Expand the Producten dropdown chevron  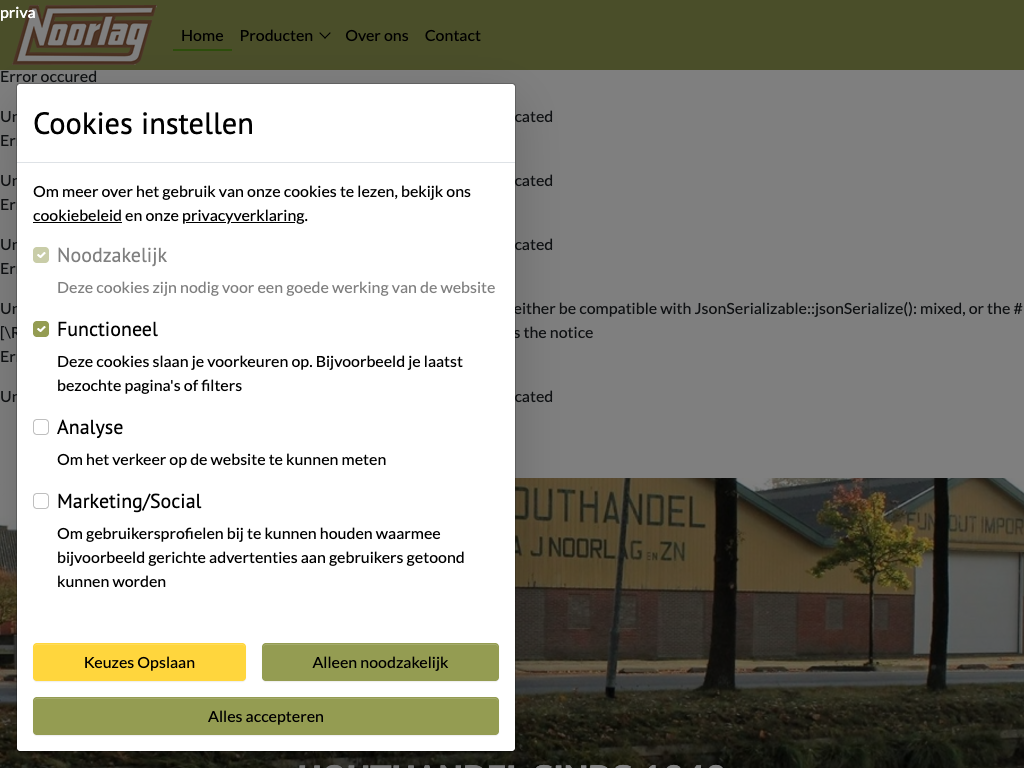point(325,36)
